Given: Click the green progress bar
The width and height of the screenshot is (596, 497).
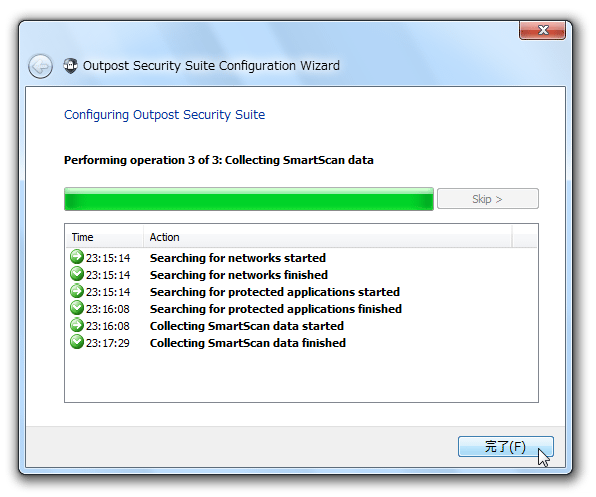Looking at the screenshot, I should (x=249, y=199).
